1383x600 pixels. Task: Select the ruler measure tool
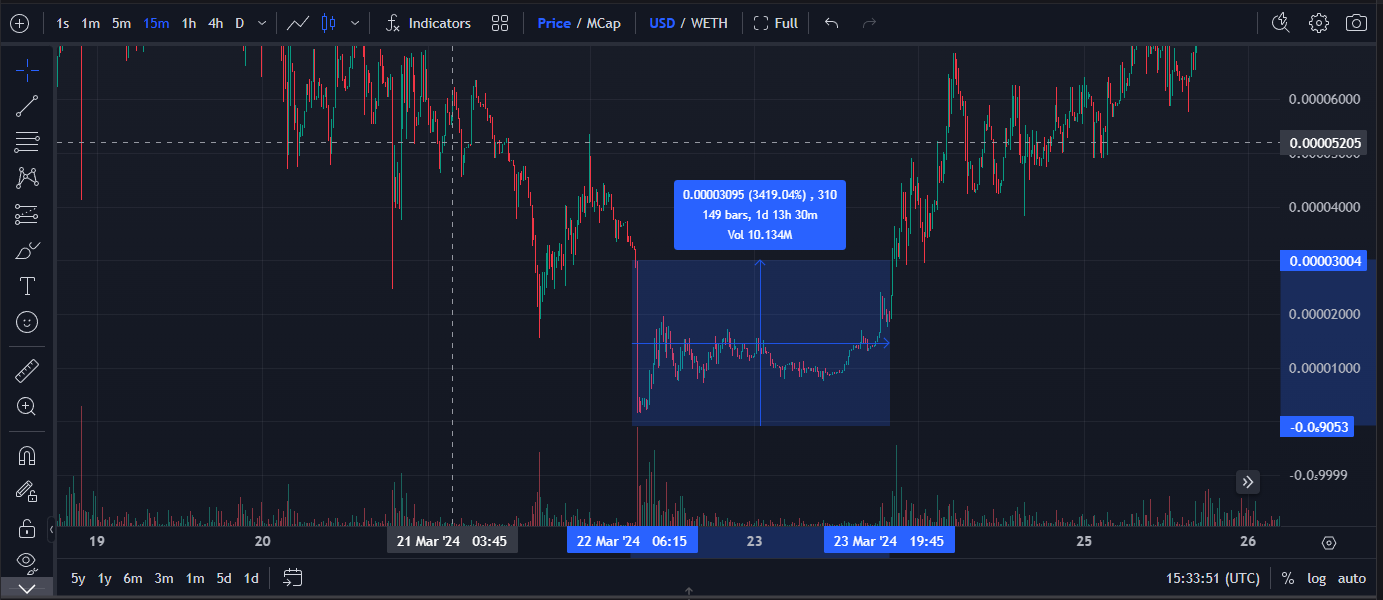pos(27,372)
